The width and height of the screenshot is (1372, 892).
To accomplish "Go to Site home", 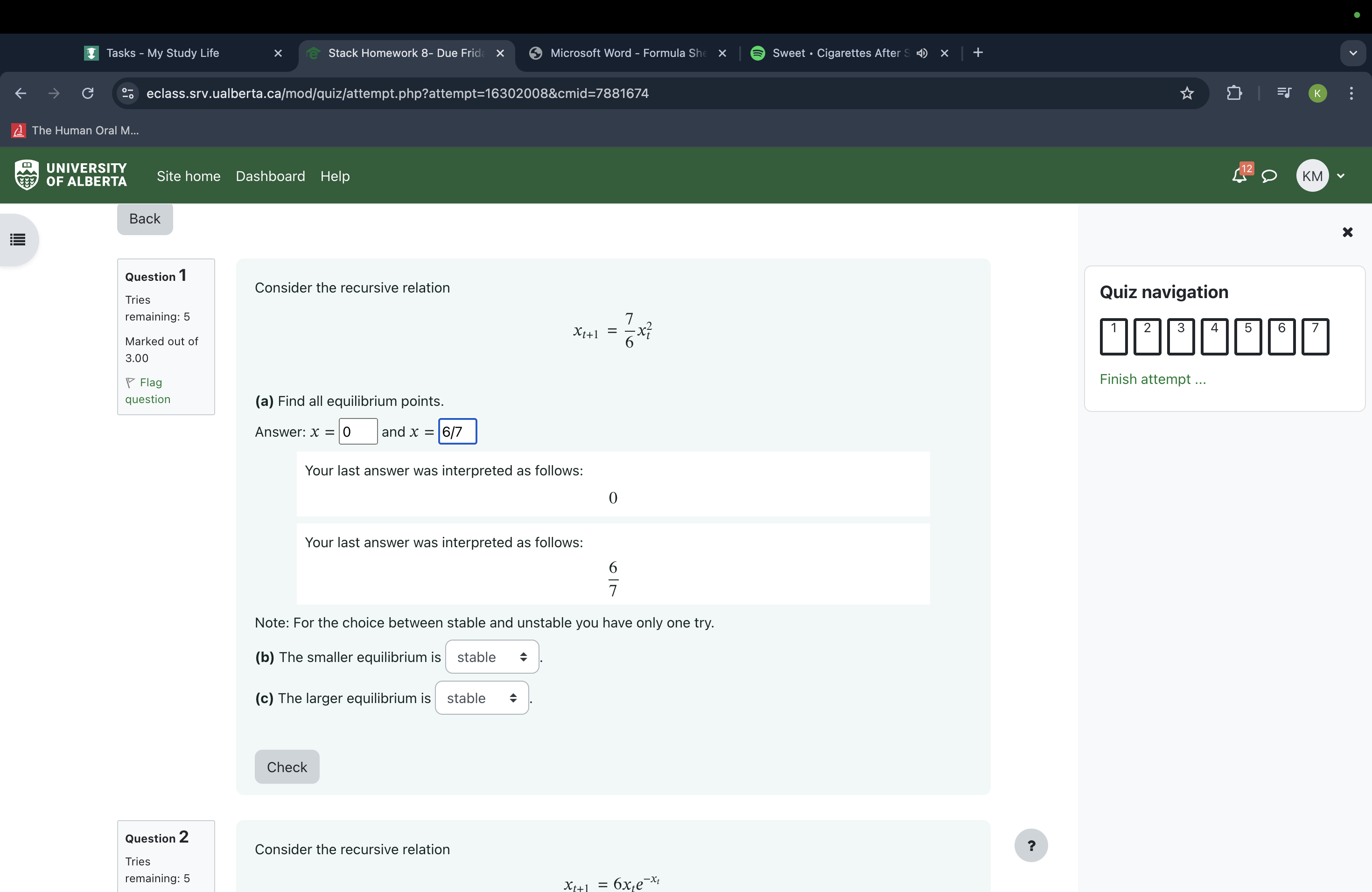I will tap(189, 176).
